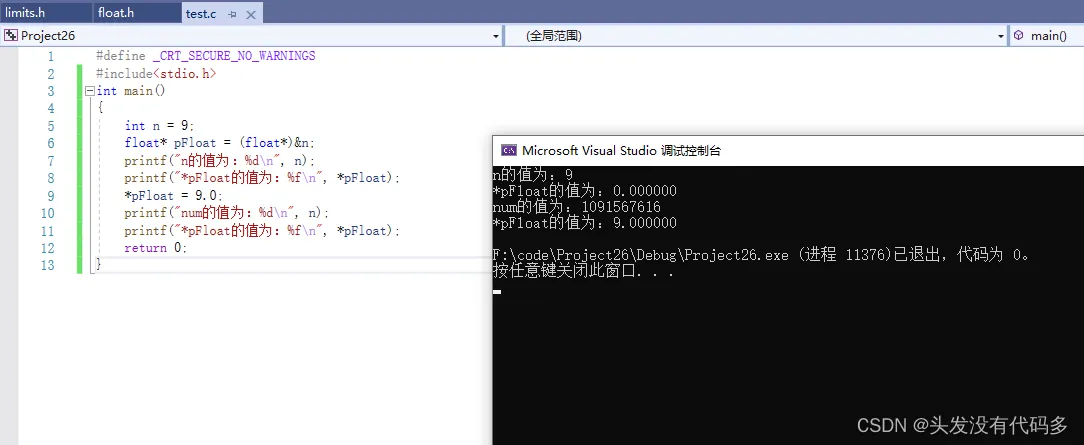1084x445 pixels.
Task: Click the Microsoft Visual Studio 调试控制台 title bar
Action: tap(787, 151)
